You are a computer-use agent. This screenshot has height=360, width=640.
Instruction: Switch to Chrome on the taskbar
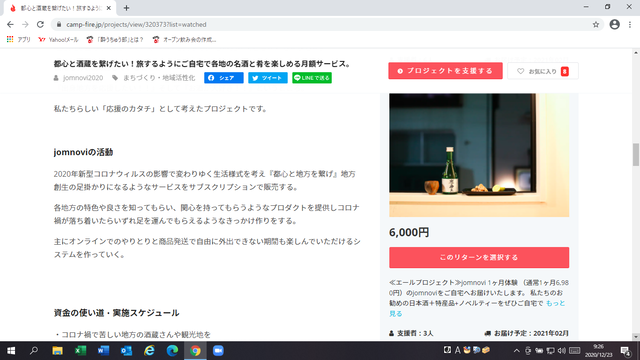coord(195,351)
